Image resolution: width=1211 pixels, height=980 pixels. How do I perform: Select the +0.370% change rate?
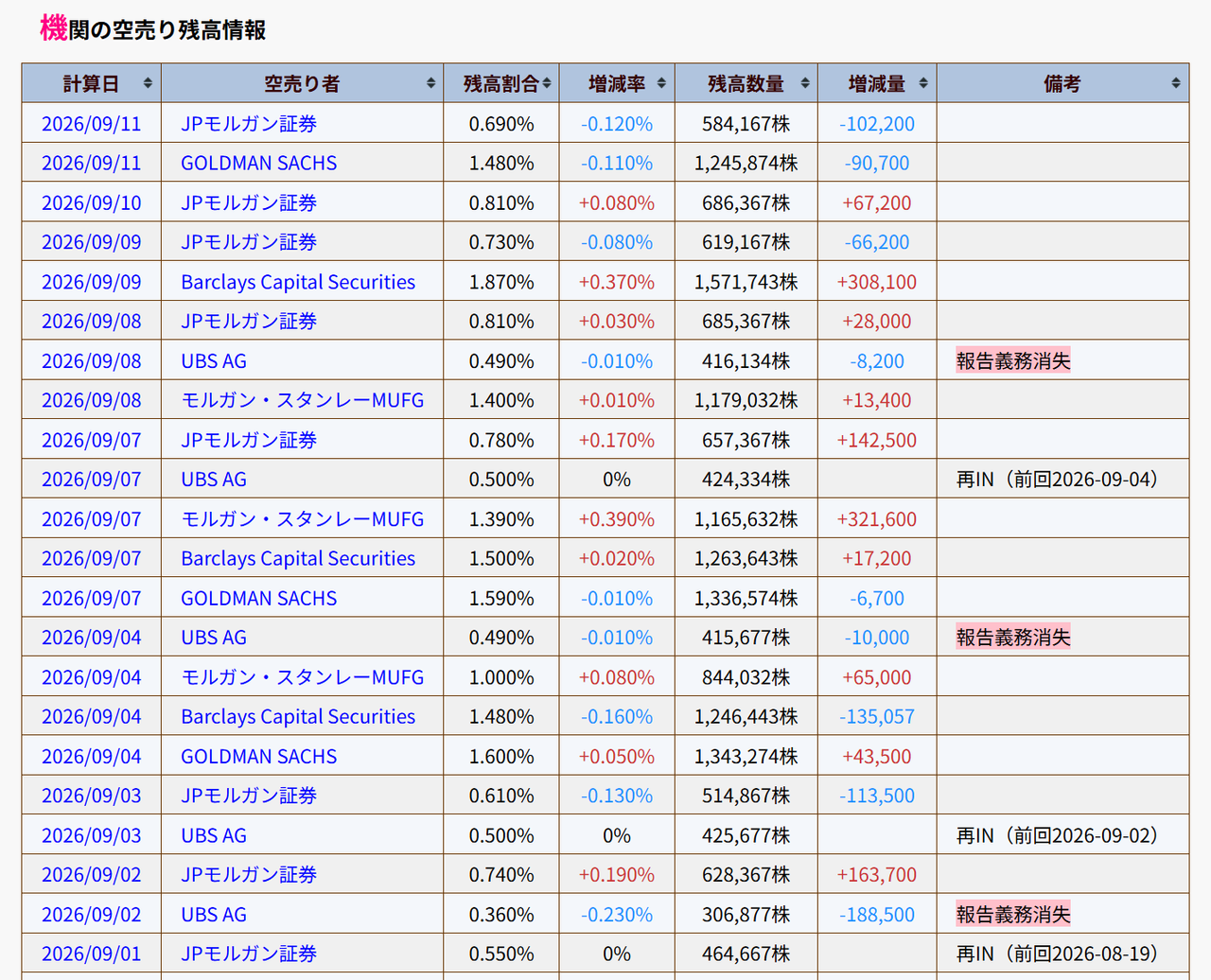pos(617,282)
